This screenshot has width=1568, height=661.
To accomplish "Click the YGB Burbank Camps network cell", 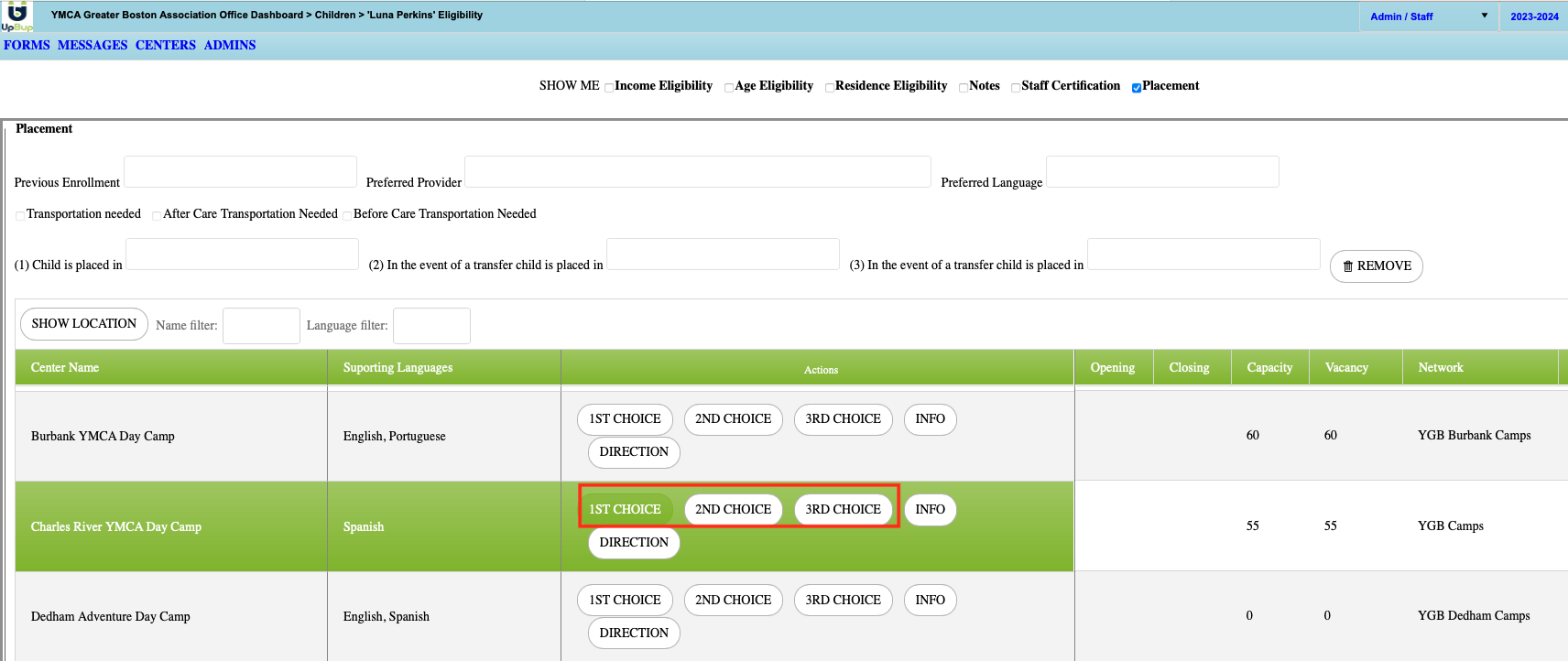I will [x=1475, y=436].
